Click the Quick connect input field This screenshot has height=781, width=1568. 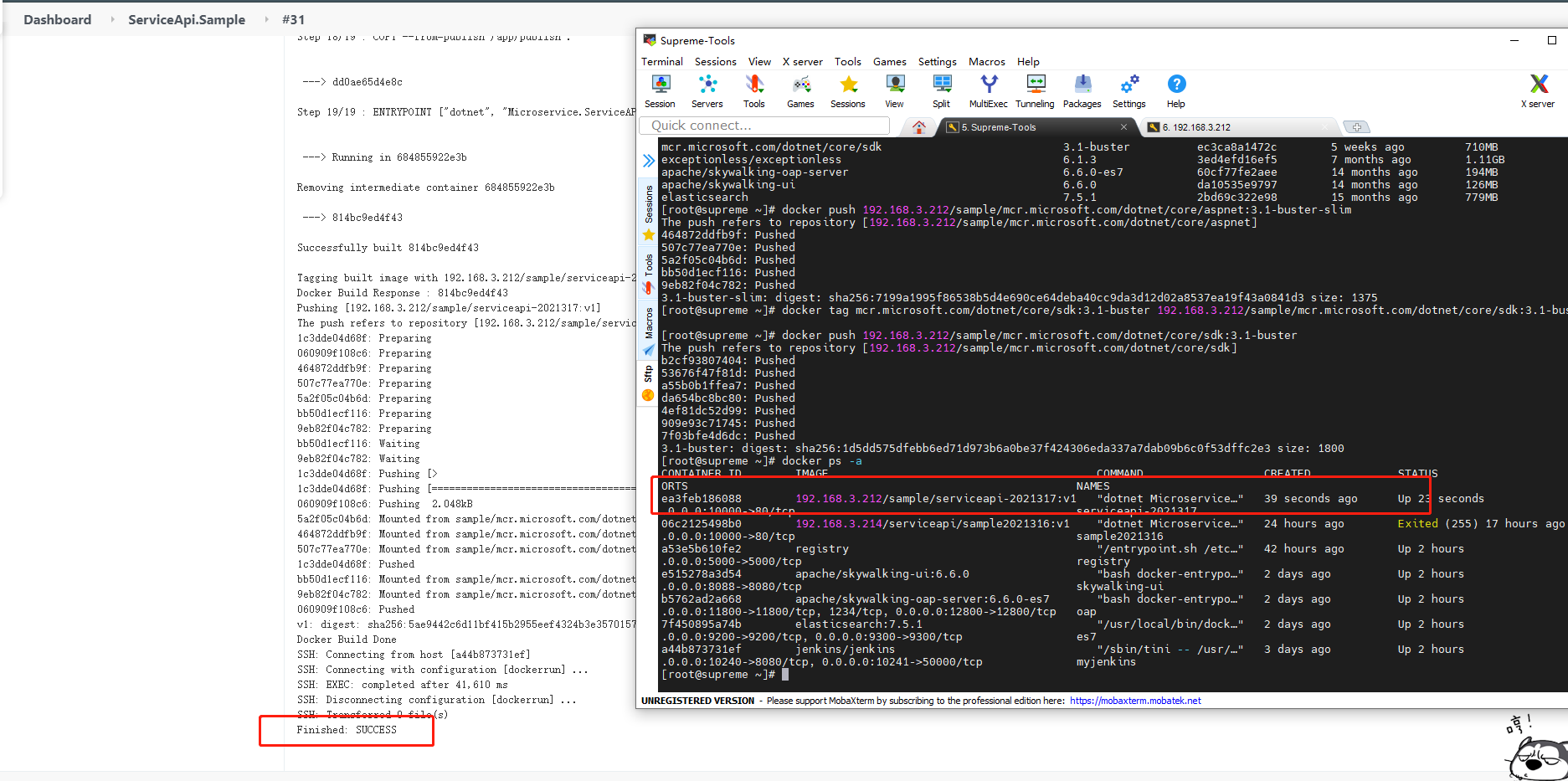coord(764,126)
